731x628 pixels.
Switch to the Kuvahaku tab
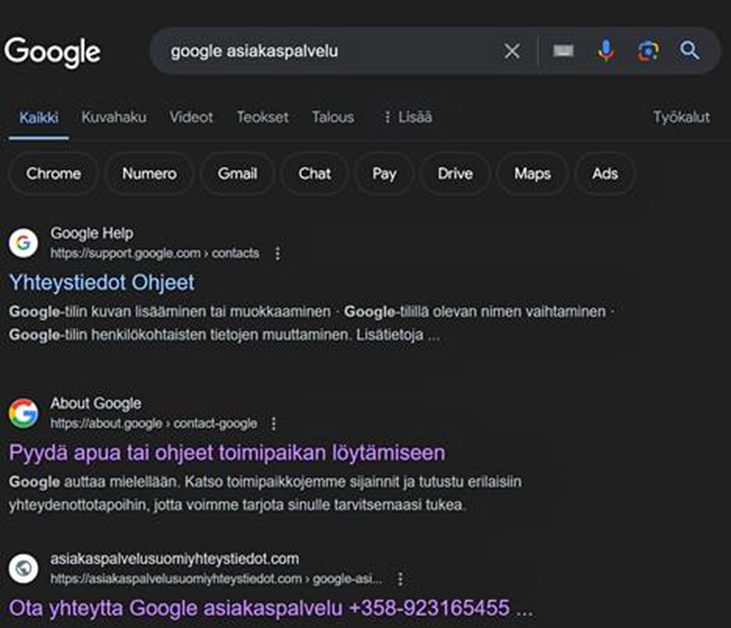[114, 117]
